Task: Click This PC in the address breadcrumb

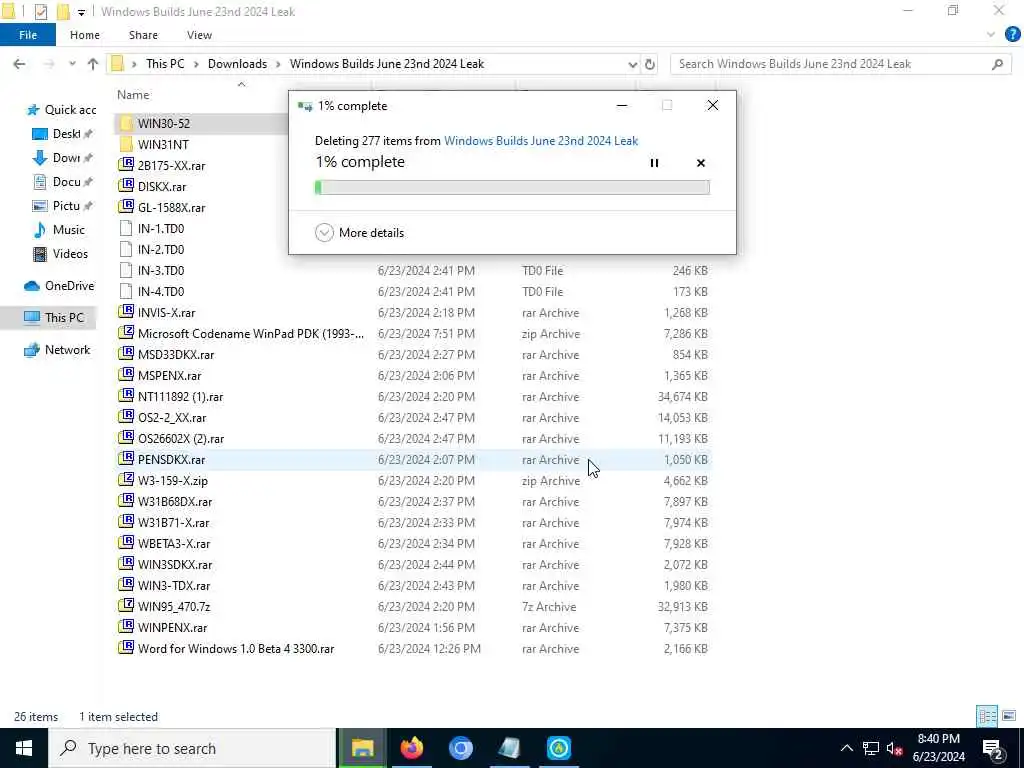Action: coord(165,64)
